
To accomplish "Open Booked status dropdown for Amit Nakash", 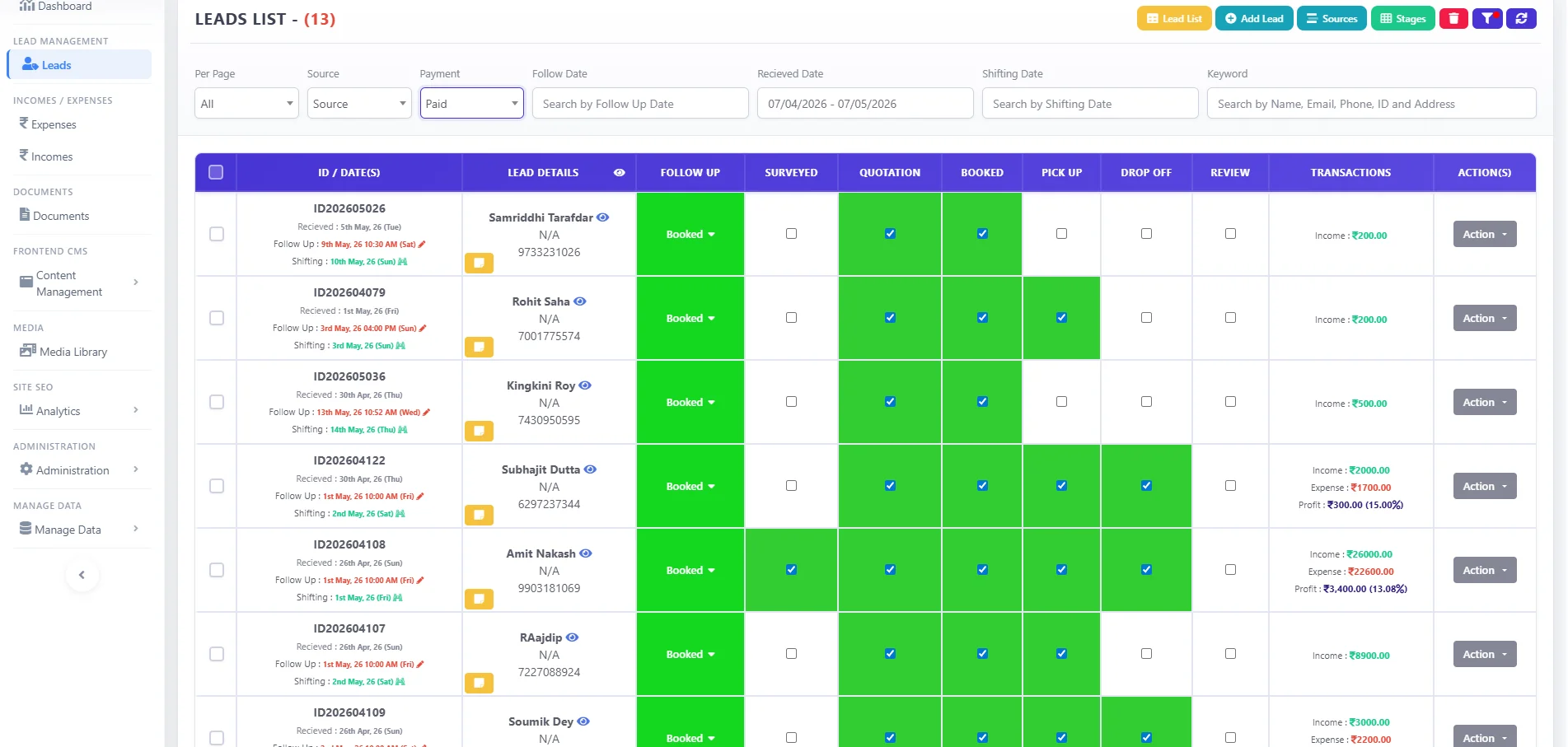I will 690,571.
